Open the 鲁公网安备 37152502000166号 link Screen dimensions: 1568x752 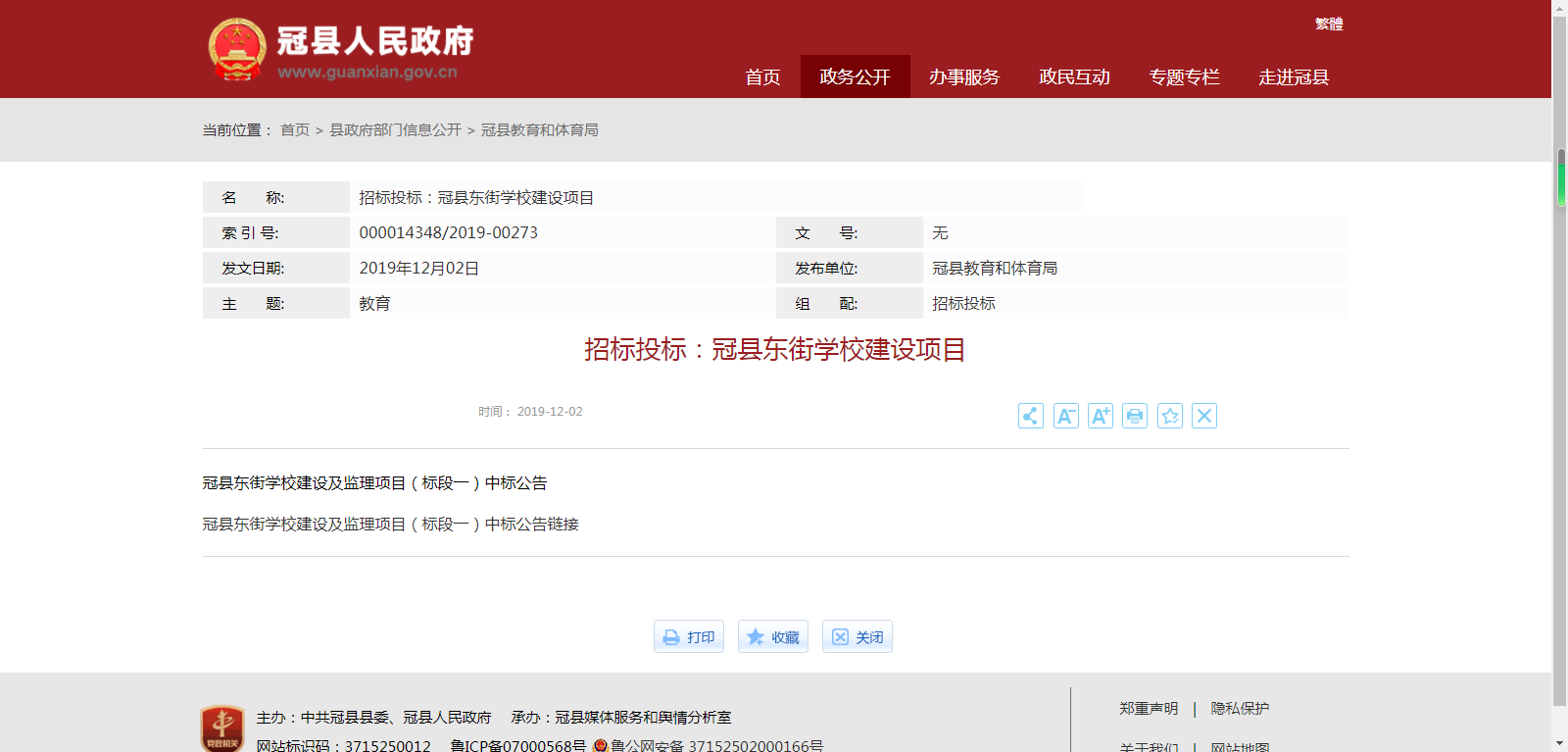pos(717,746)
